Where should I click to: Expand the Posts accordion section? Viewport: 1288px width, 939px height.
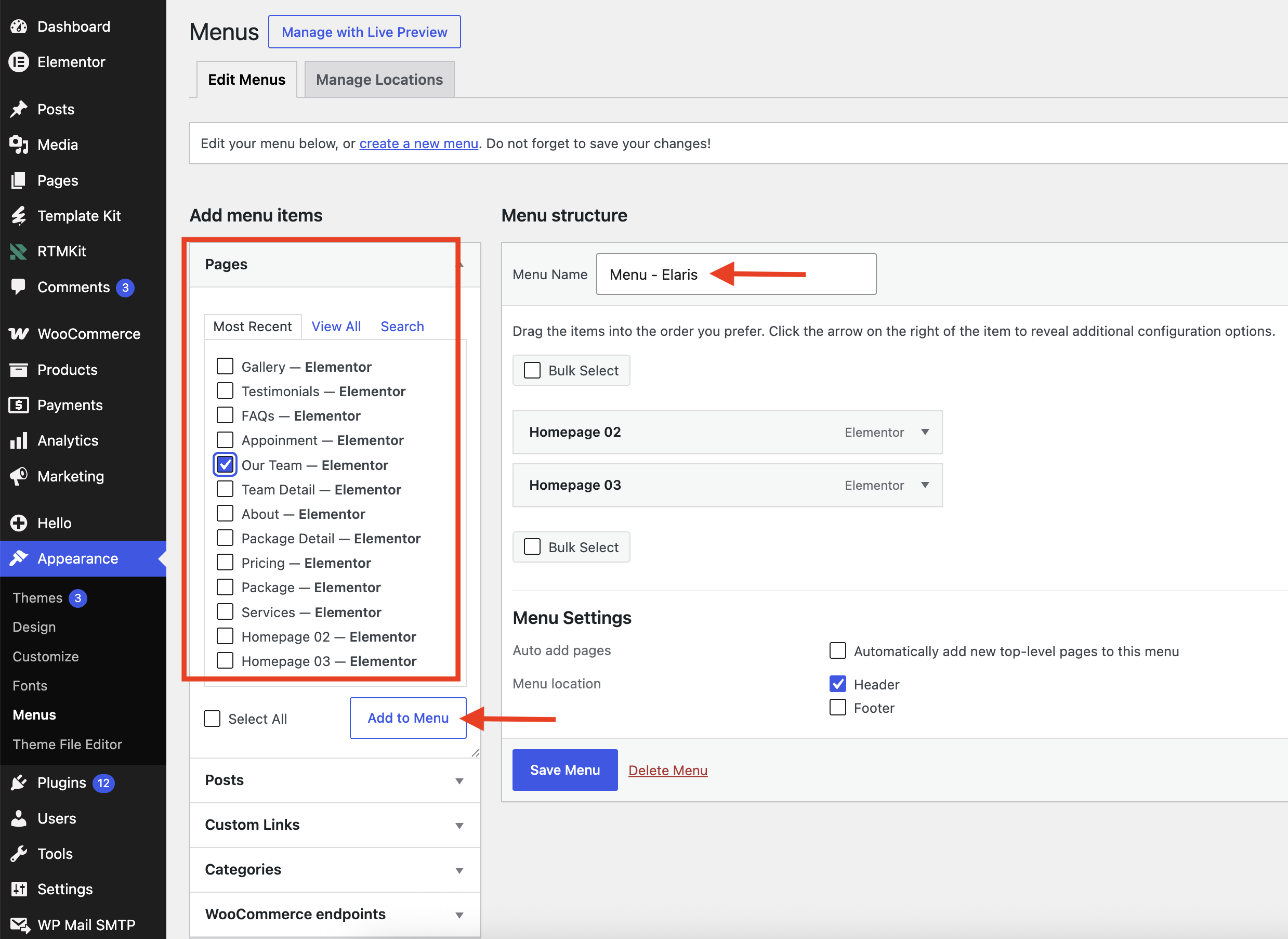(335, 780)
